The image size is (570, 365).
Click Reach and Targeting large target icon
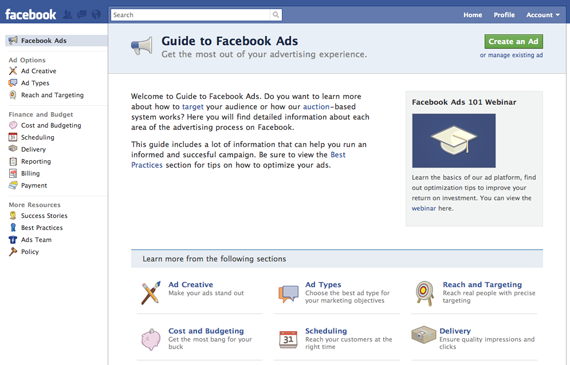pyautogui.click(x=424, y=293)
